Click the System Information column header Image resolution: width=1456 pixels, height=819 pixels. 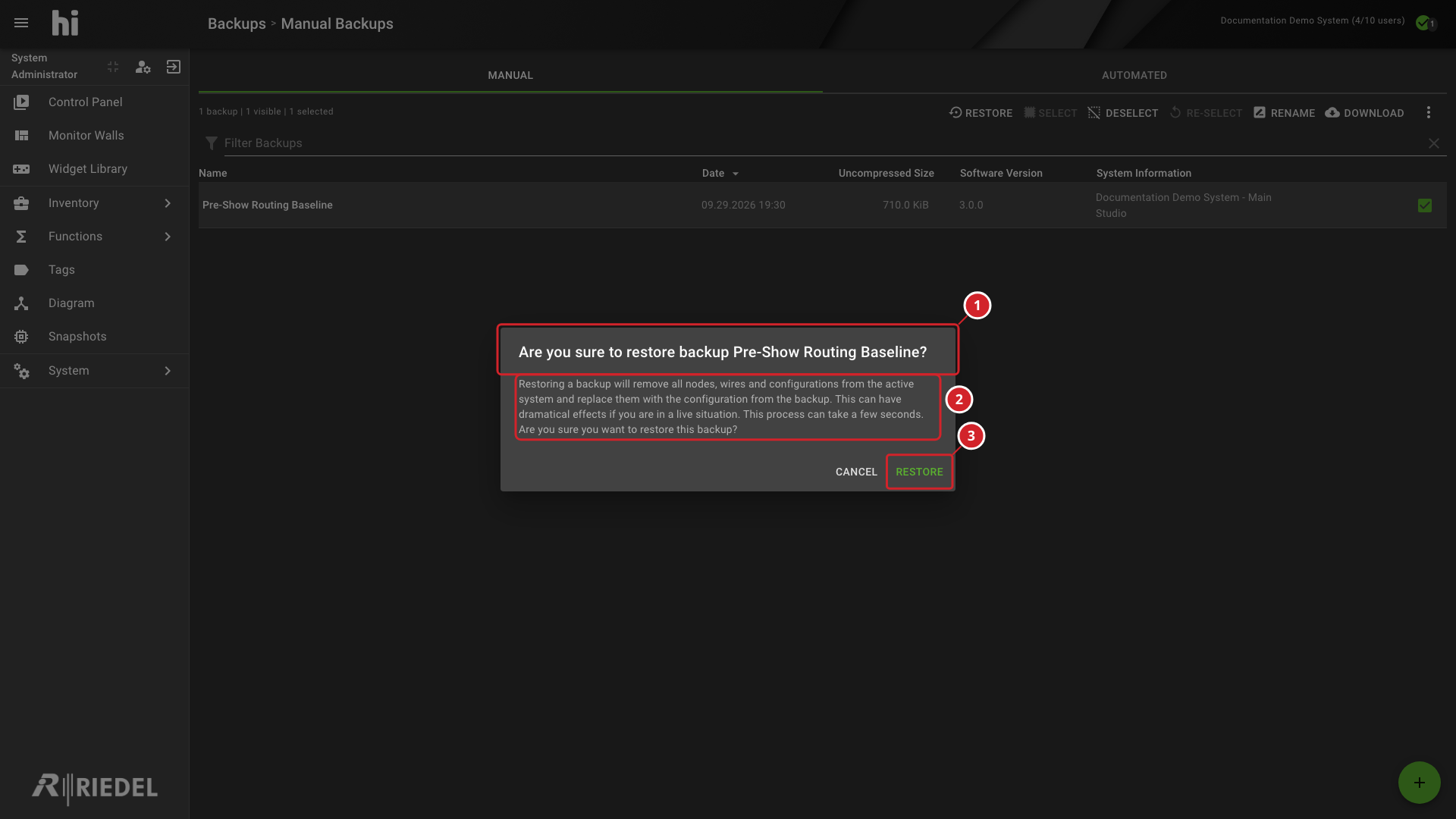pyautogui.click(x=1144, y=173)
